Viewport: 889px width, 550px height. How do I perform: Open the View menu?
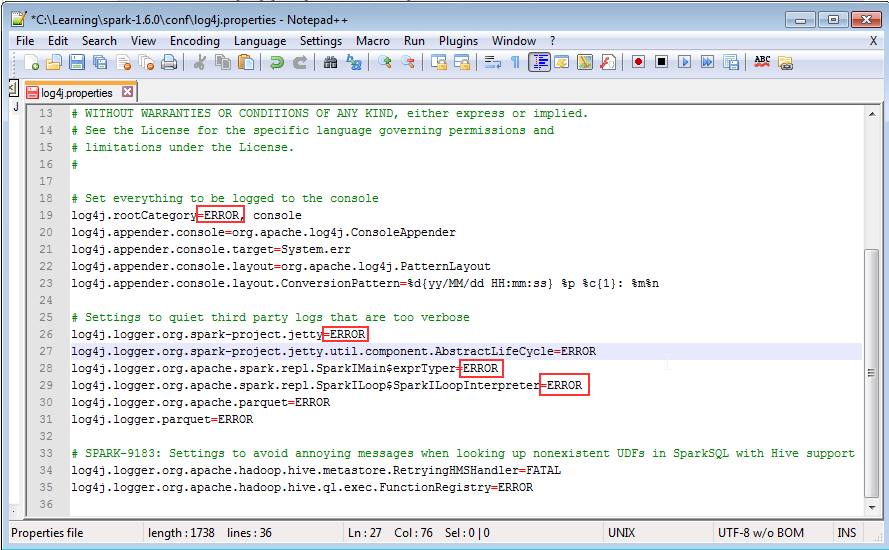[143, 41]
